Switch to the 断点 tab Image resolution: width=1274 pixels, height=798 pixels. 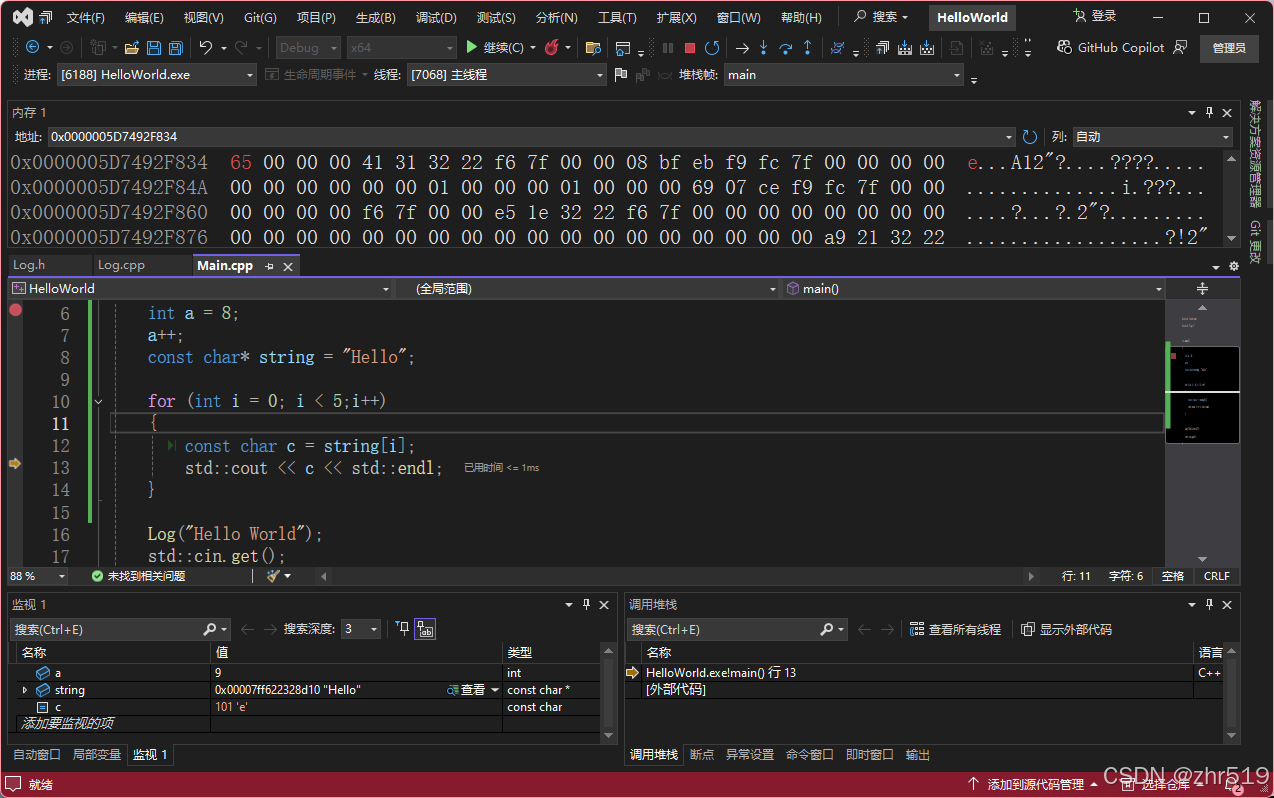[x=702, y=755]
